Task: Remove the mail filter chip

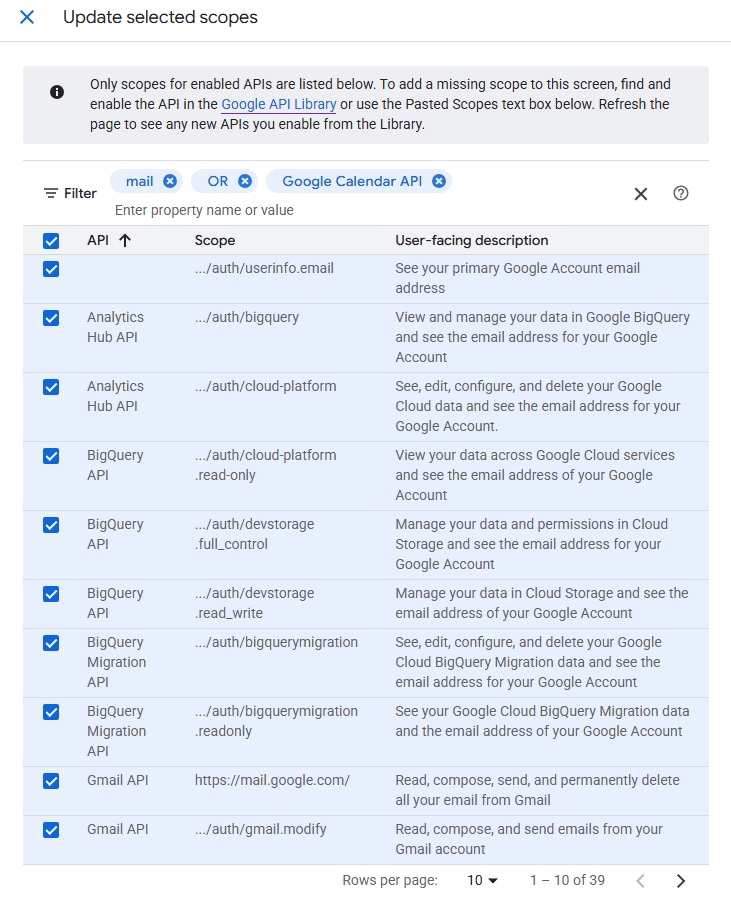Action: click(169, 181)
